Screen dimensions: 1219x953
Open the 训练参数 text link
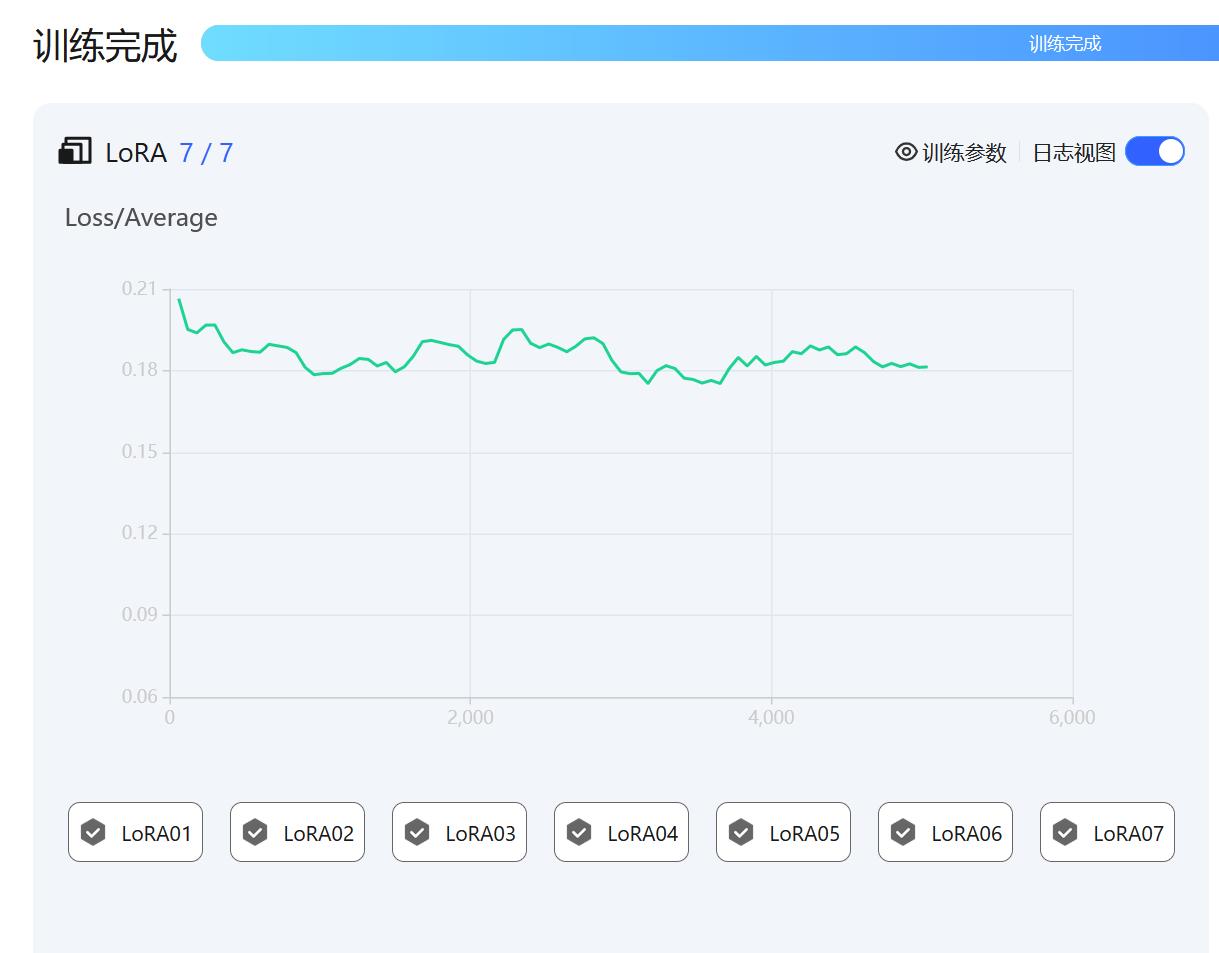pos(964,153)
